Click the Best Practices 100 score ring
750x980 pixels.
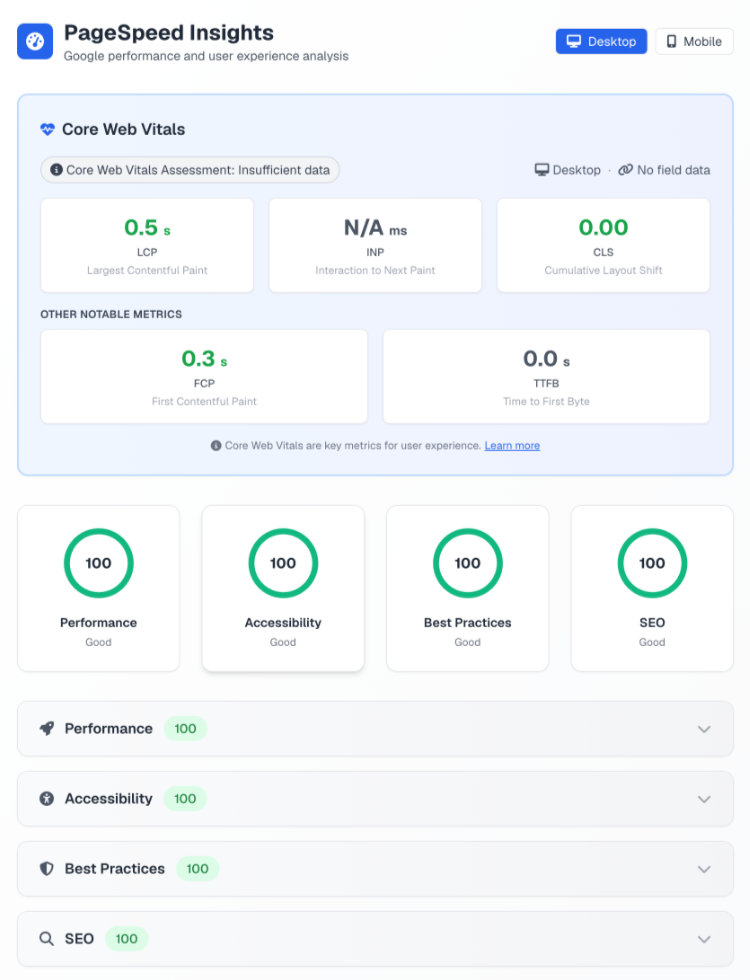pyautogui.click(x=468, y=563)
